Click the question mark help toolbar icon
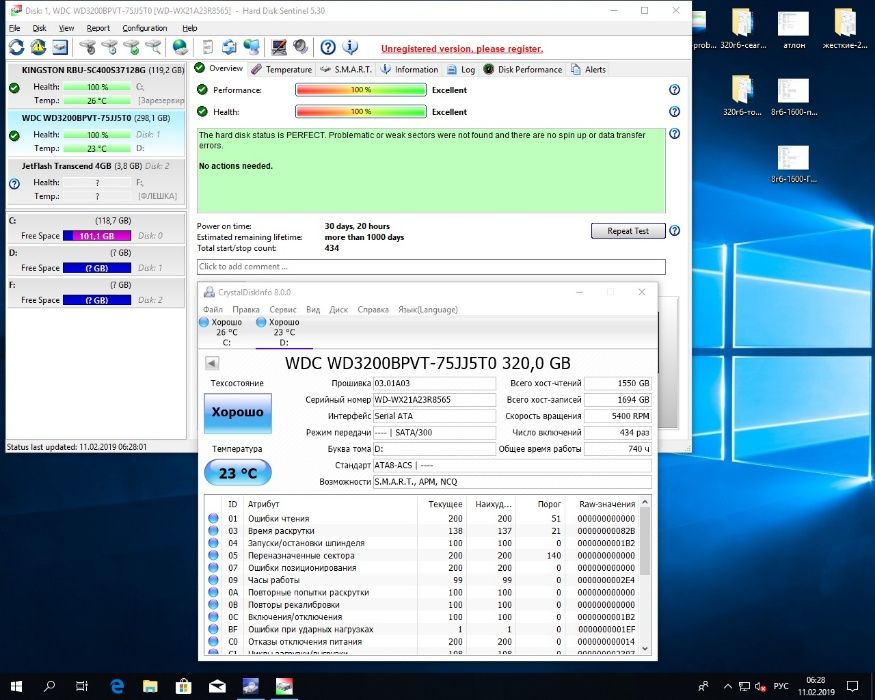Screen dimensions: 875x700 (x=328, y=47)
